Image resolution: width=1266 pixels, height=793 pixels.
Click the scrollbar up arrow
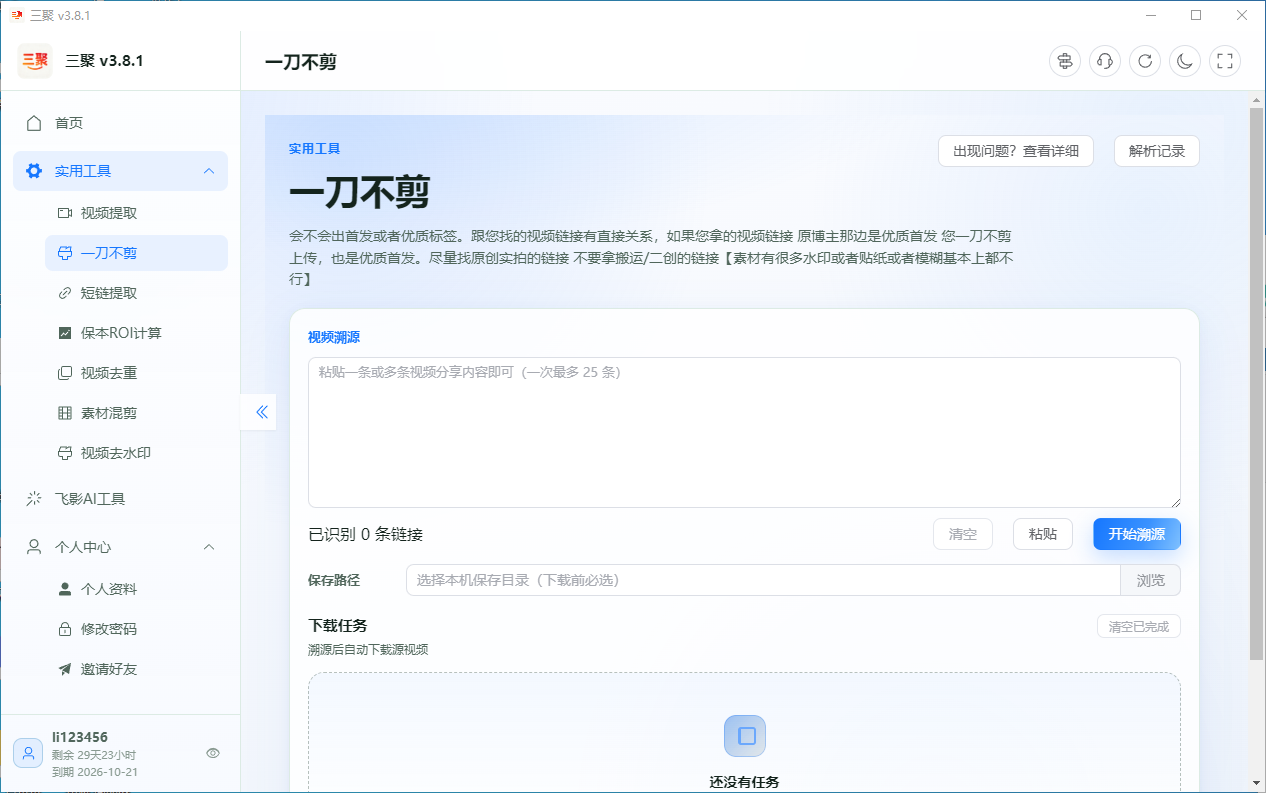coord(1257,99)
